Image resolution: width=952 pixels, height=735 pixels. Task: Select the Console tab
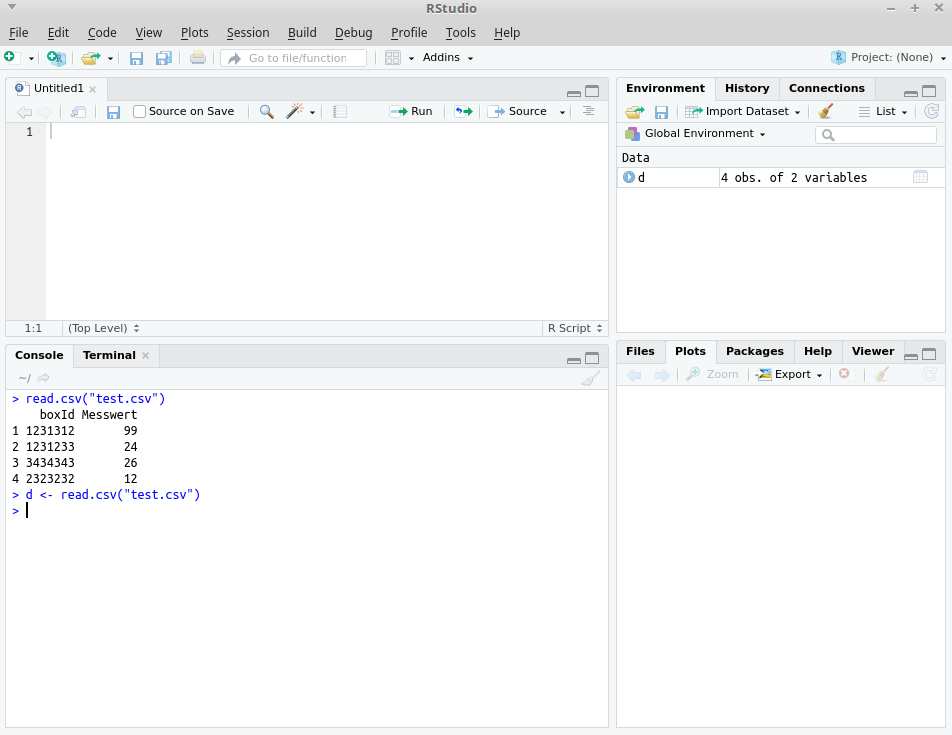pos(39,356)
